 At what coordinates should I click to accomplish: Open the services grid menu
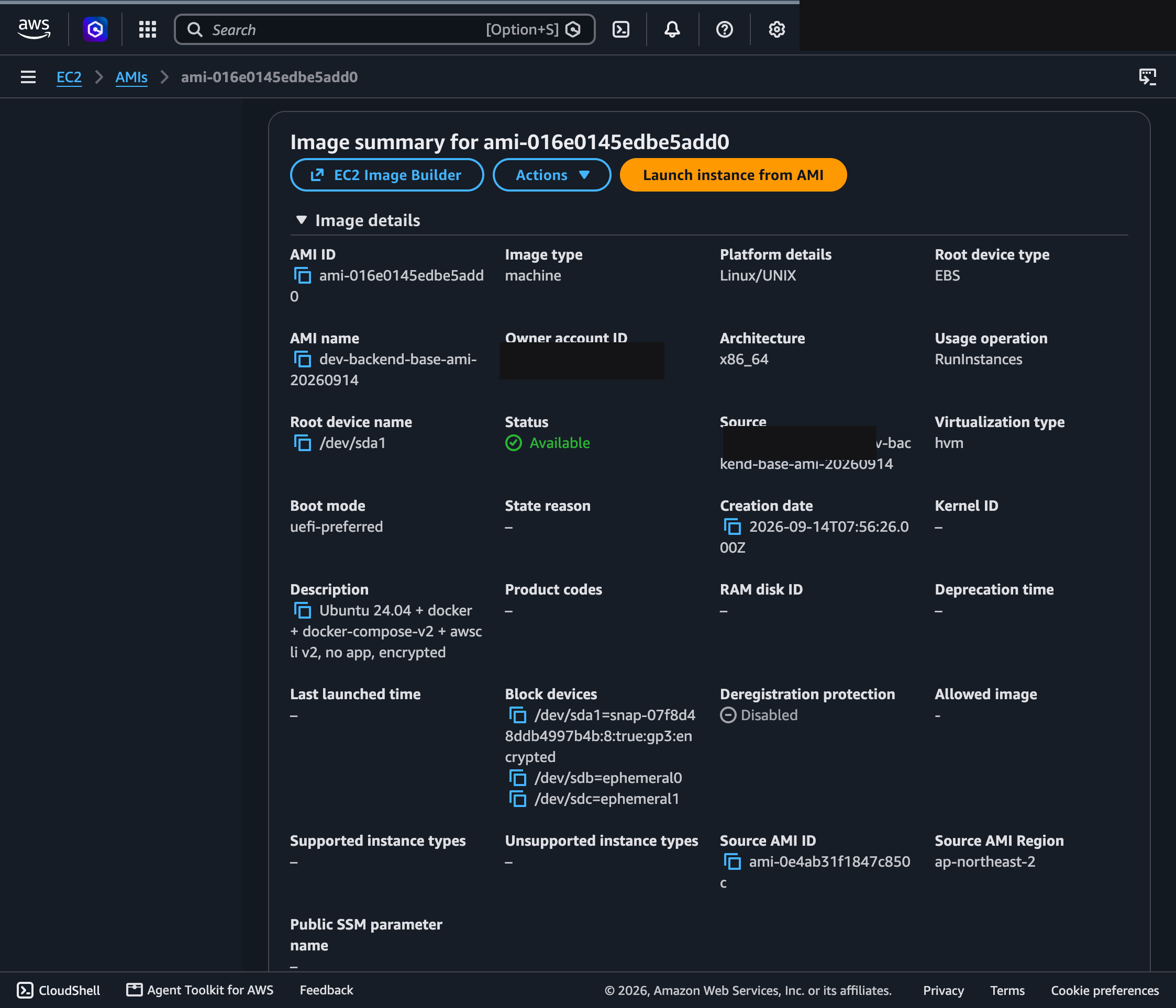(x=148, y=29)
